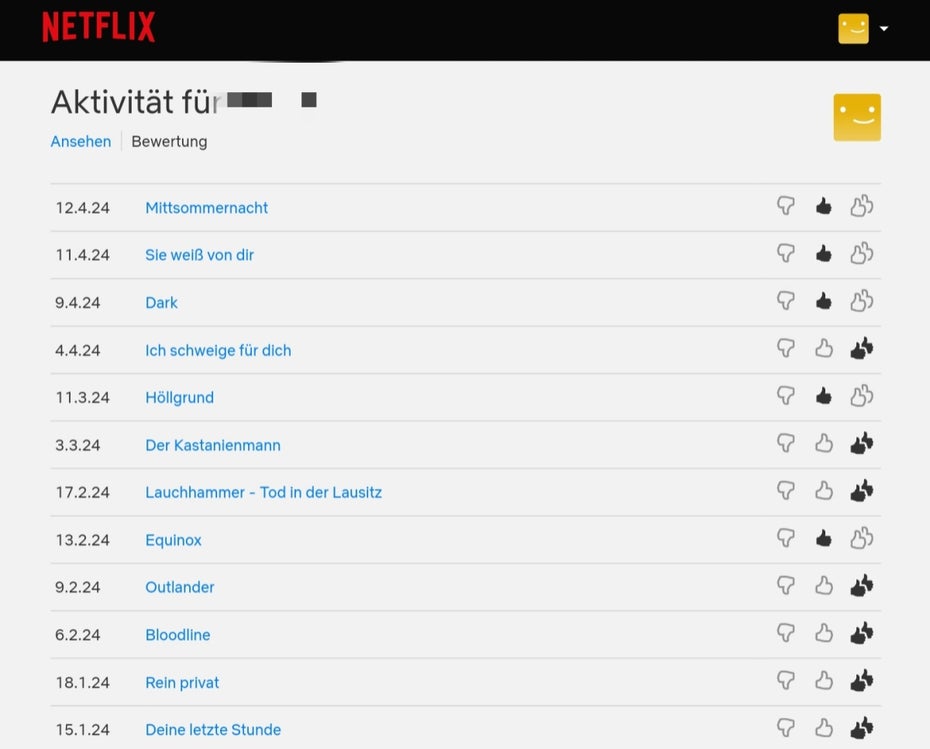
Task: Rate Lauchhammer thumbs down
Action: (786, 490)
